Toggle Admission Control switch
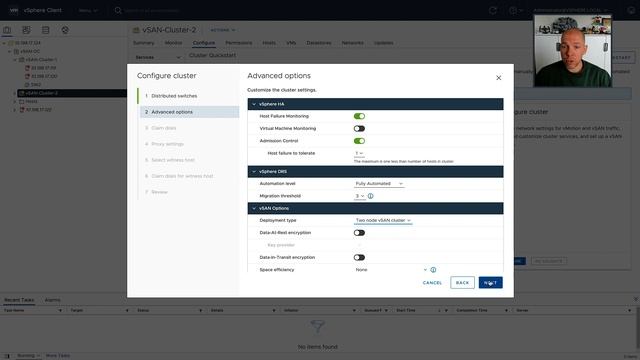The width and height of the screenshot is (640, 360). (359, 141)
